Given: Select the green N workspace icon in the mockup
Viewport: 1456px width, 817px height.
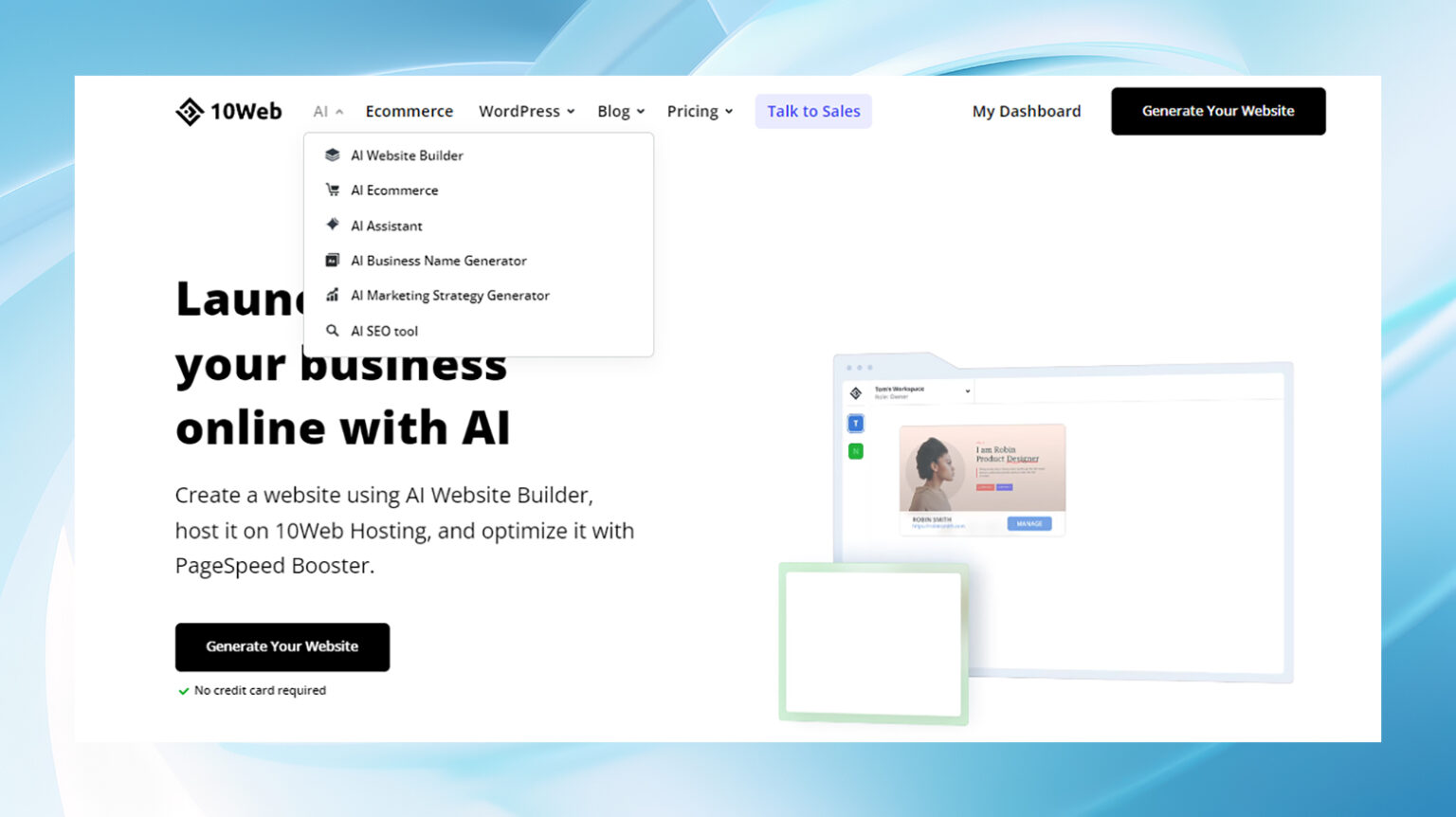Looking at the screenshot, I should click(x=856, y=451).
